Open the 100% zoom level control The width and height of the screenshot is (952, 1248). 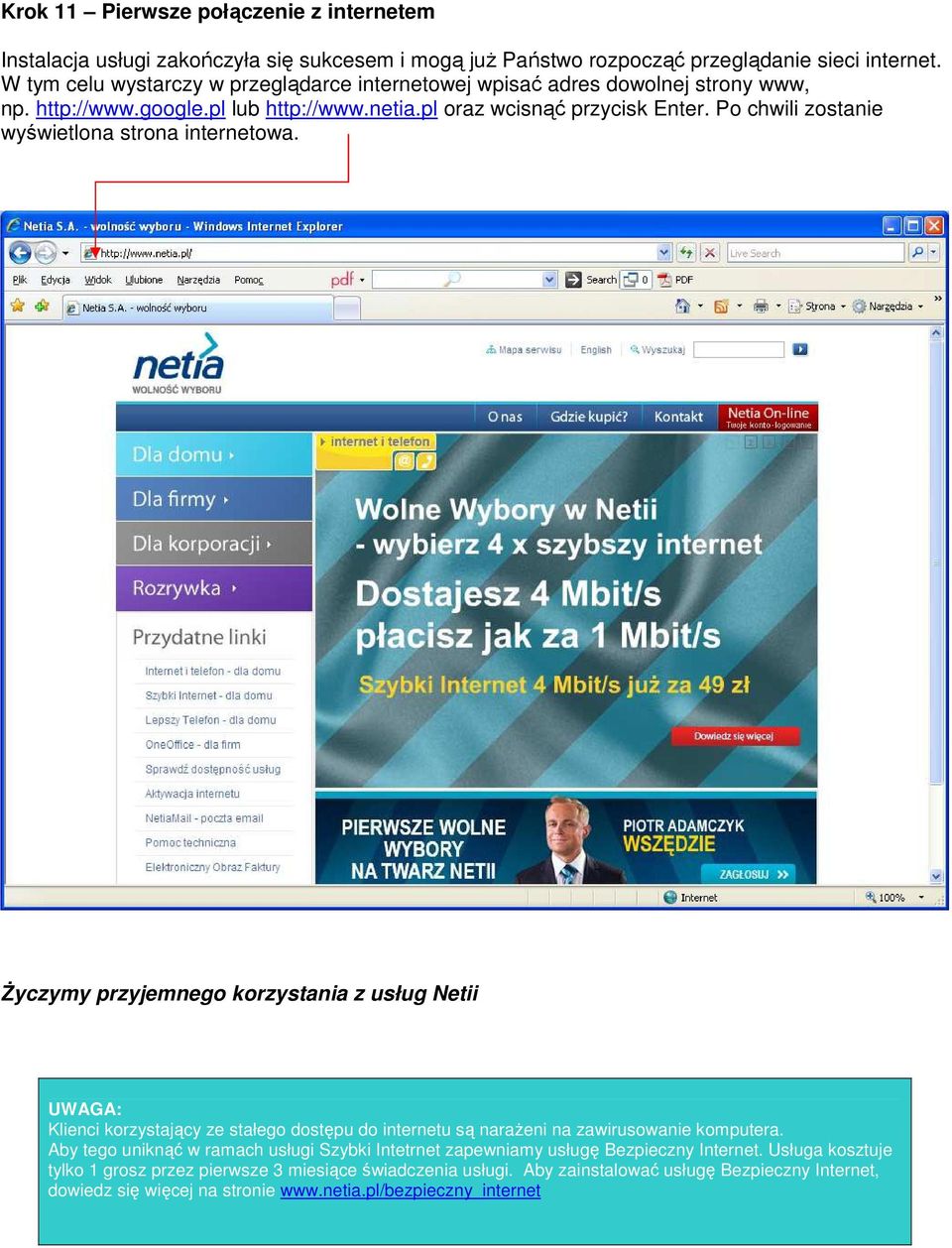(894, 898)
